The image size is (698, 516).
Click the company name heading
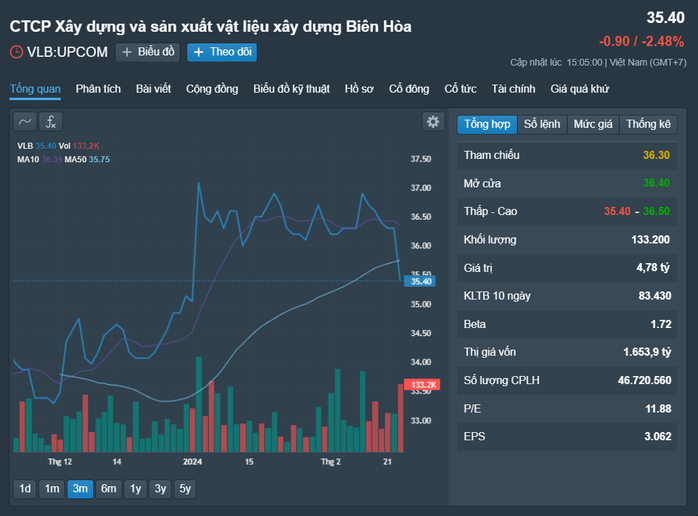tap(211, 27)
